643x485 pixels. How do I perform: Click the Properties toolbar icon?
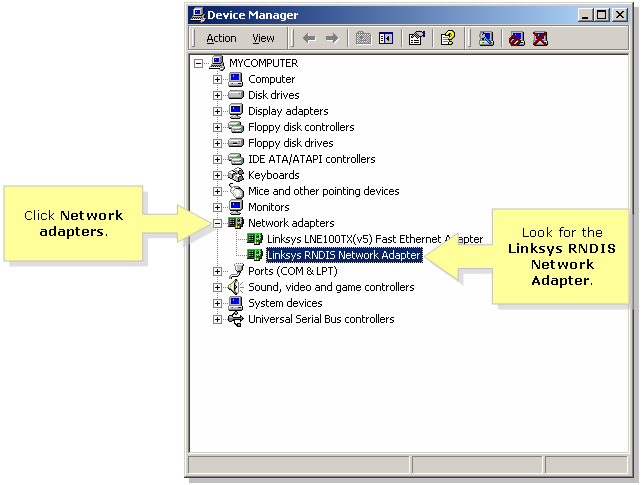pyautogui.click(x=417, y=39)
